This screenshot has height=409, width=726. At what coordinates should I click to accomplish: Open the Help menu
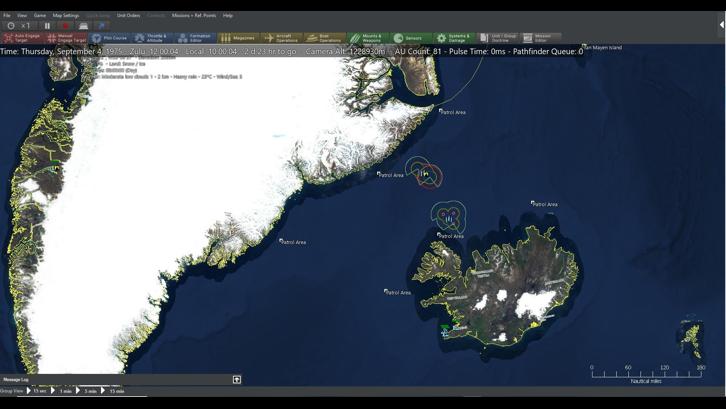[228, 15]
